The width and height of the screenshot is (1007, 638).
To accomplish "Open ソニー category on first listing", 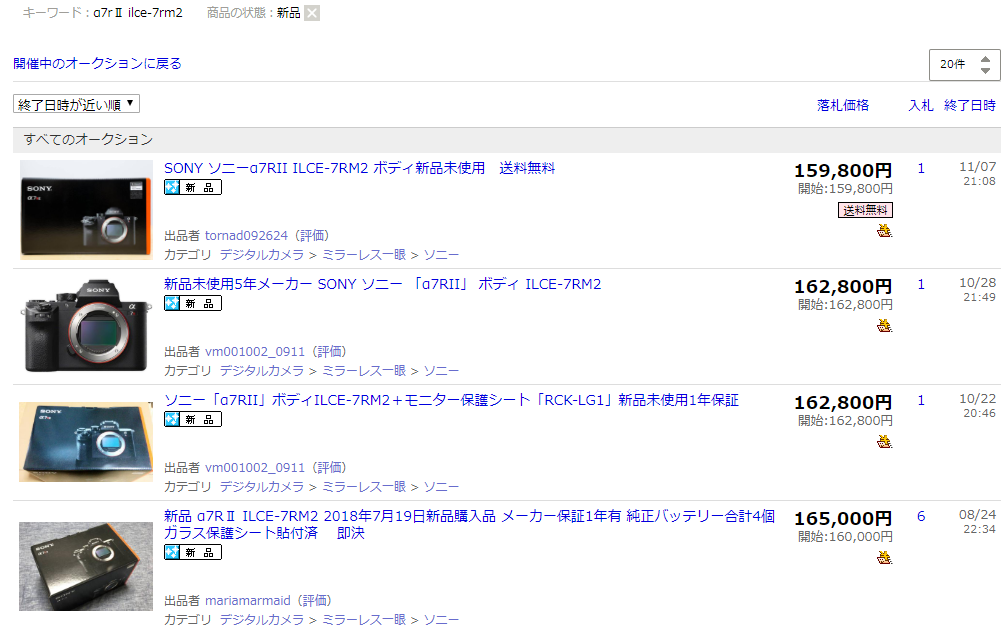I will pos(441,255).
